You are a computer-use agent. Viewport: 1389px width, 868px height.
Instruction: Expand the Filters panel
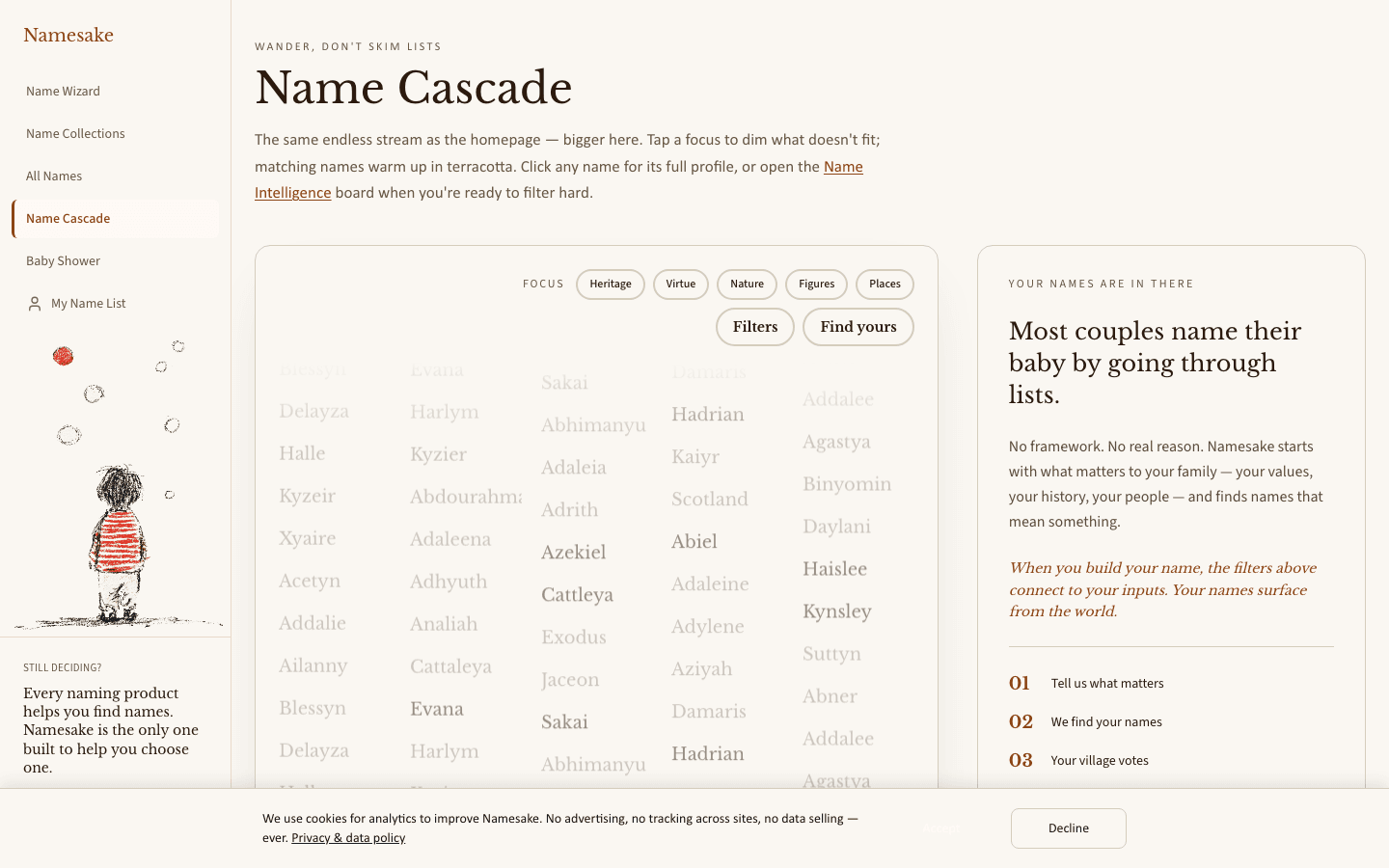tap(755, 327)
